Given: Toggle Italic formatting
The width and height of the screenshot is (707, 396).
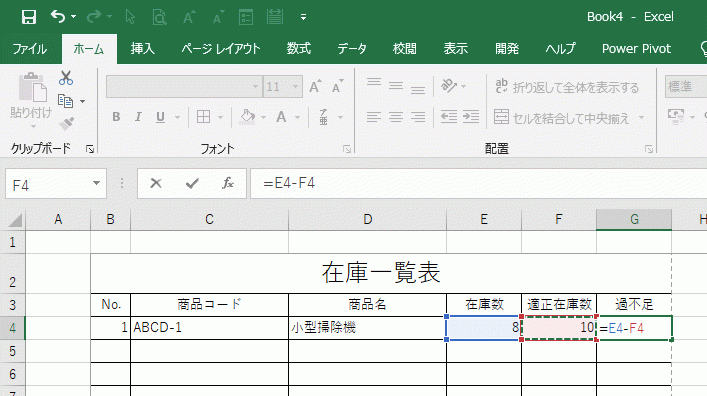Looking at the screenshot, I should point(138,117).
